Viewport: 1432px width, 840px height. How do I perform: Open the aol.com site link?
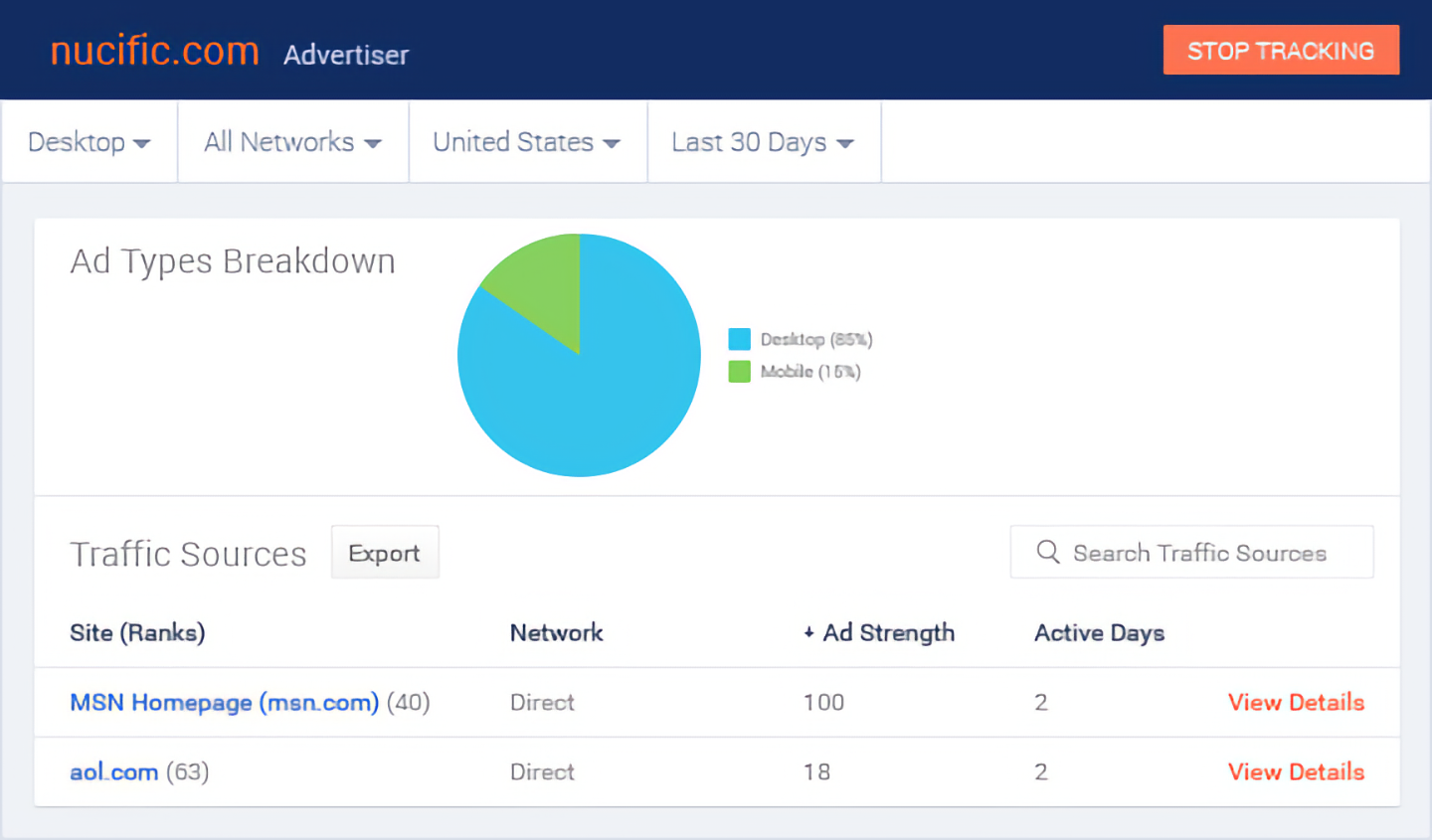point(114,772)
